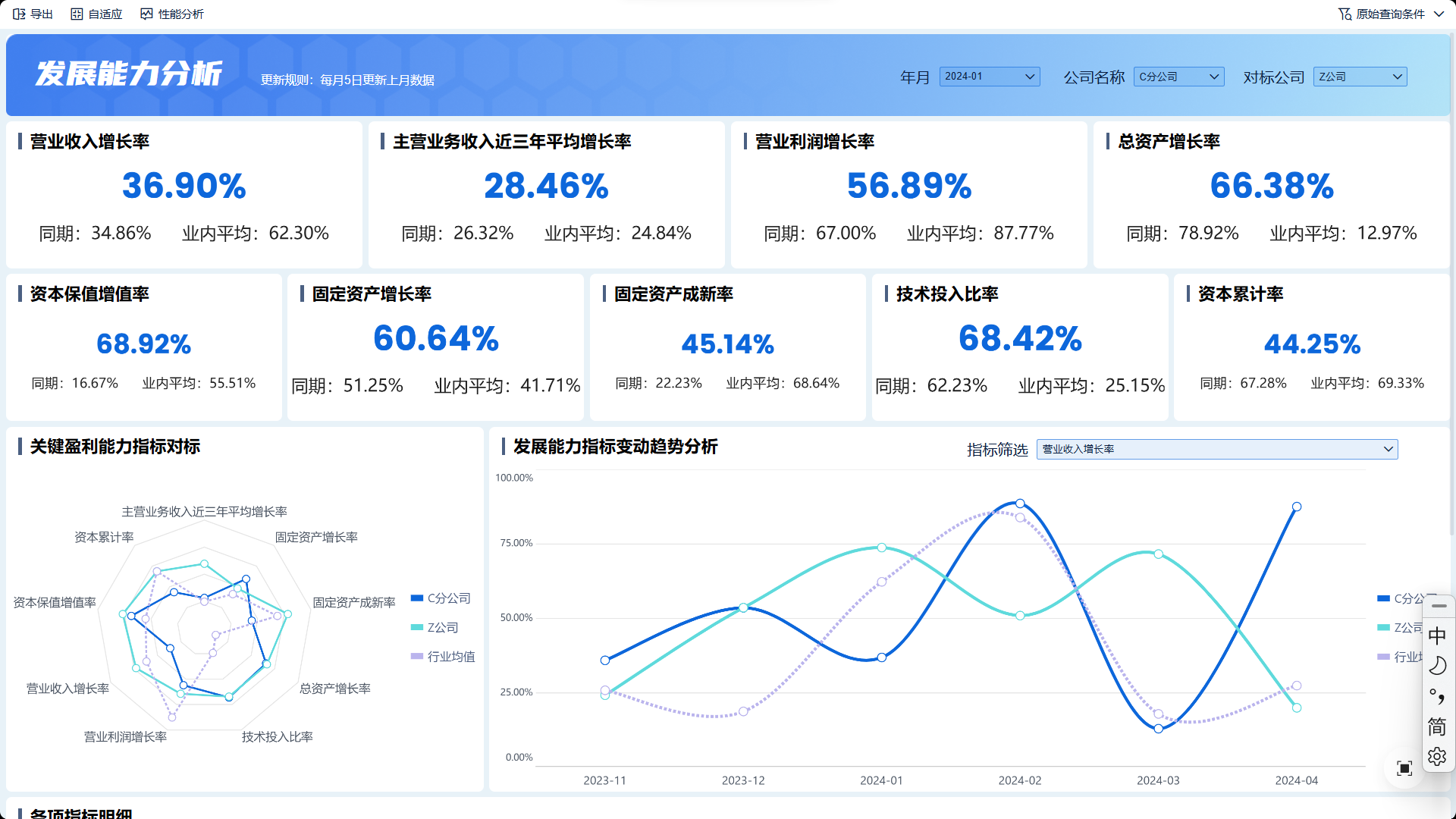Screen dimensions: 1456x819
Task: Click the 导出 export icon
Action: (19, 14)
